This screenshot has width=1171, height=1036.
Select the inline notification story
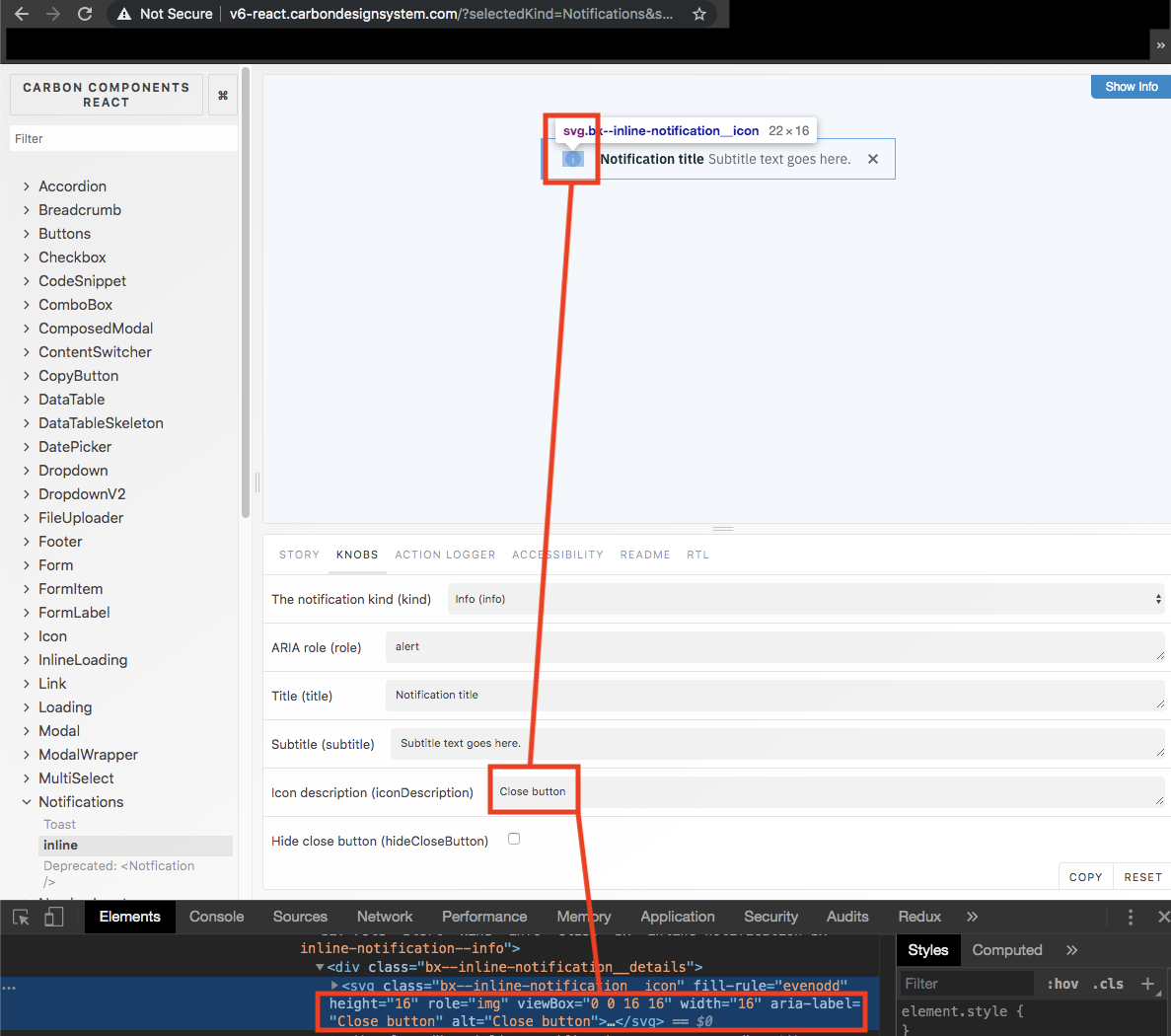(x=135, y=846)
